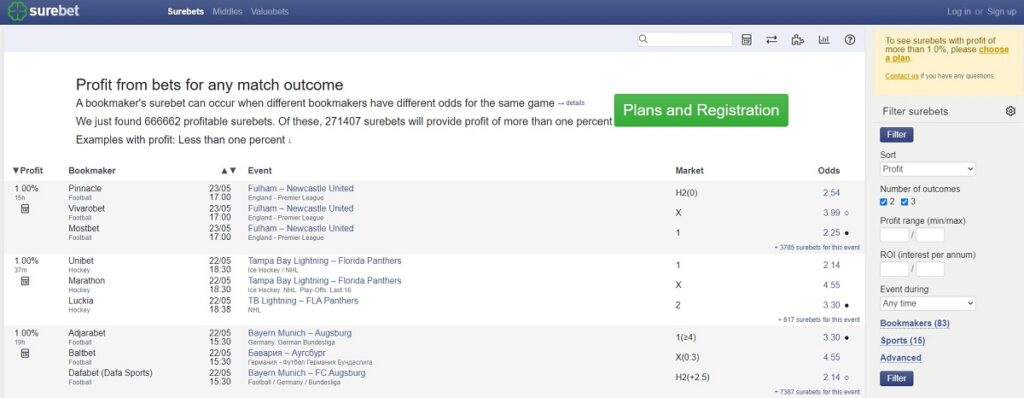
Task: Follow the Contact us link
Action: tap(902, 76)
